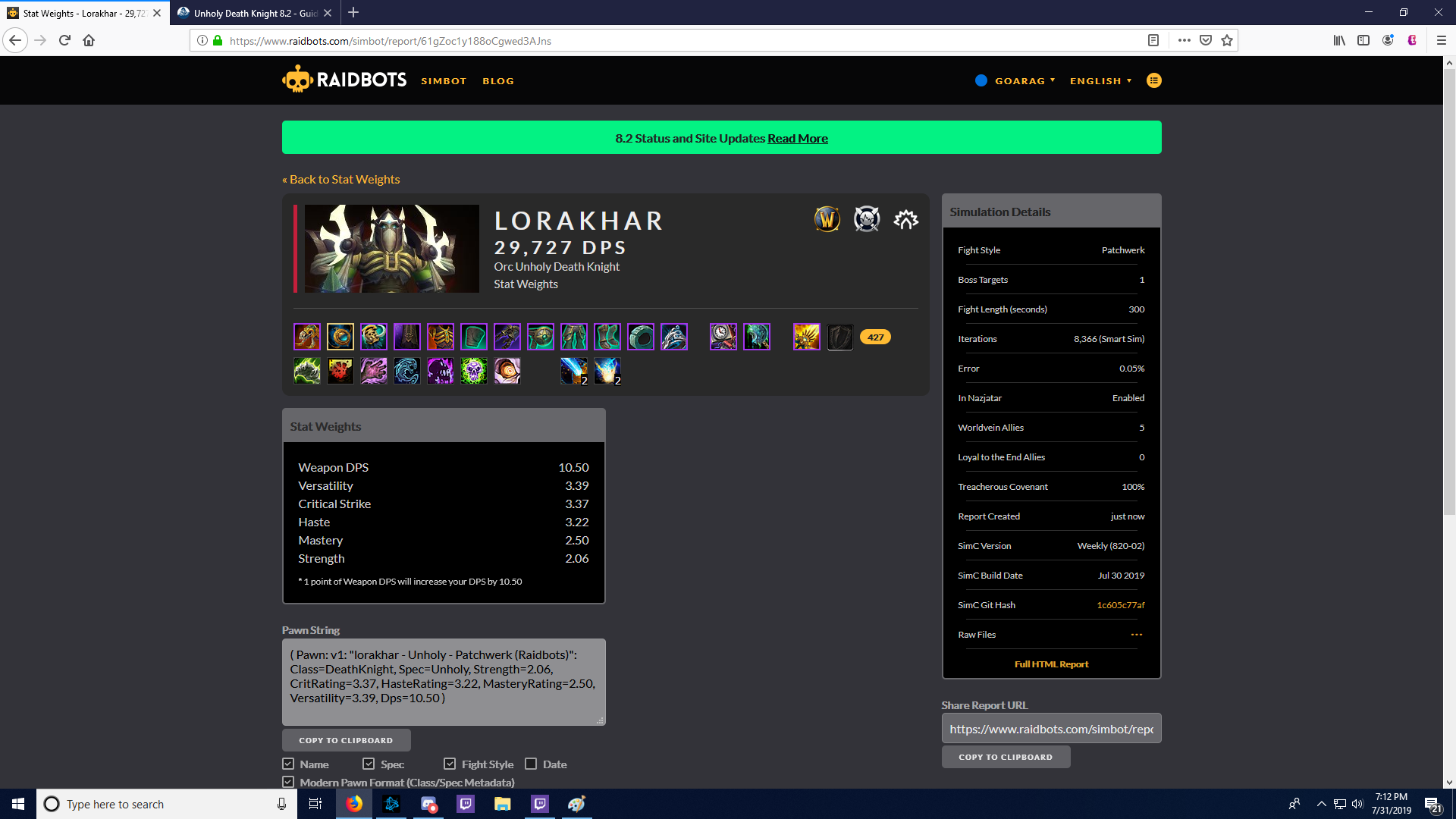Copy Share Report URL to clipboard

[1006, 757]
